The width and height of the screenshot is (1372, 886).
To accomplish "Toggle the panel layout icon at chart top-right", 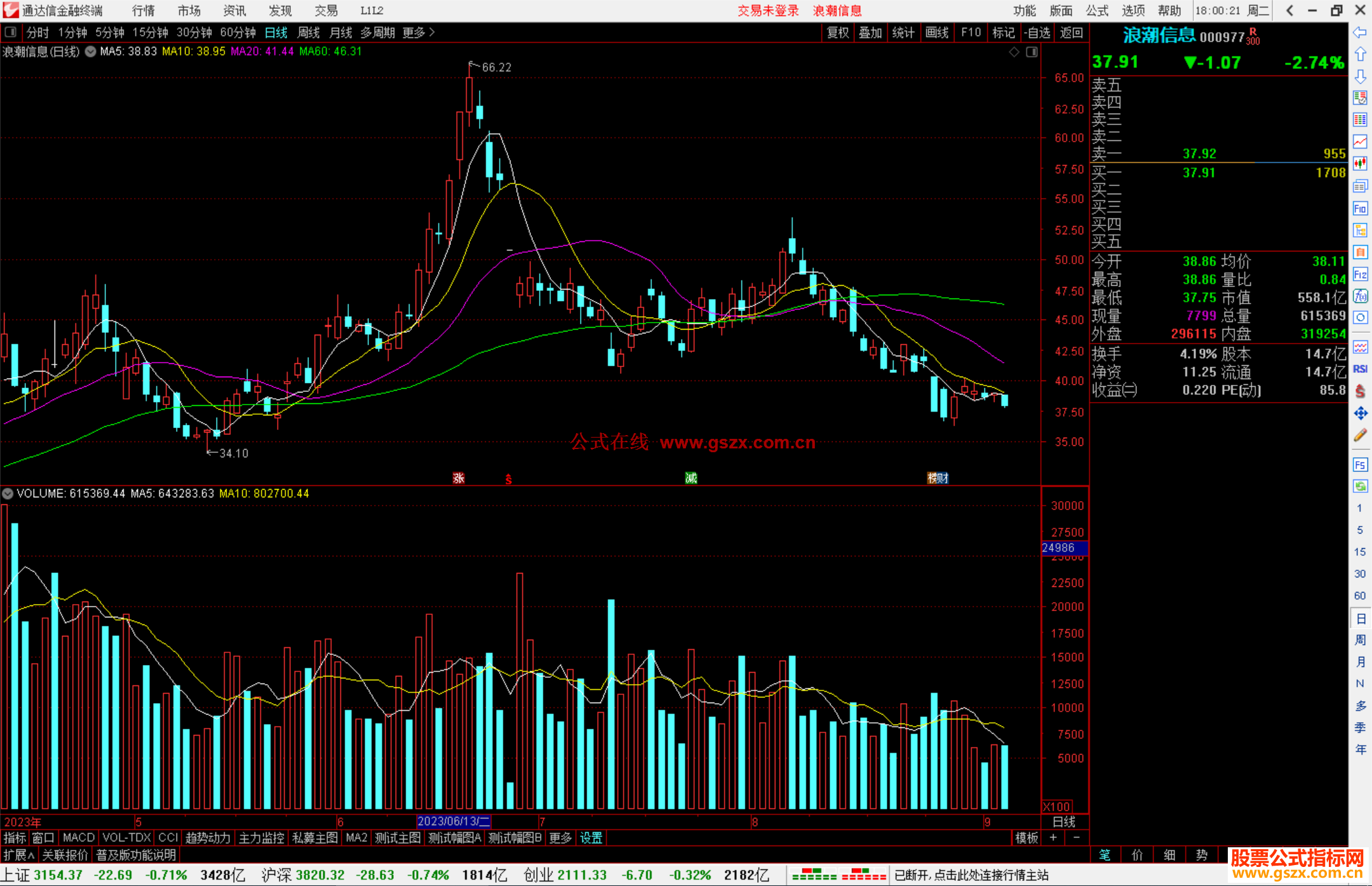I will [x=1032, y=52].
